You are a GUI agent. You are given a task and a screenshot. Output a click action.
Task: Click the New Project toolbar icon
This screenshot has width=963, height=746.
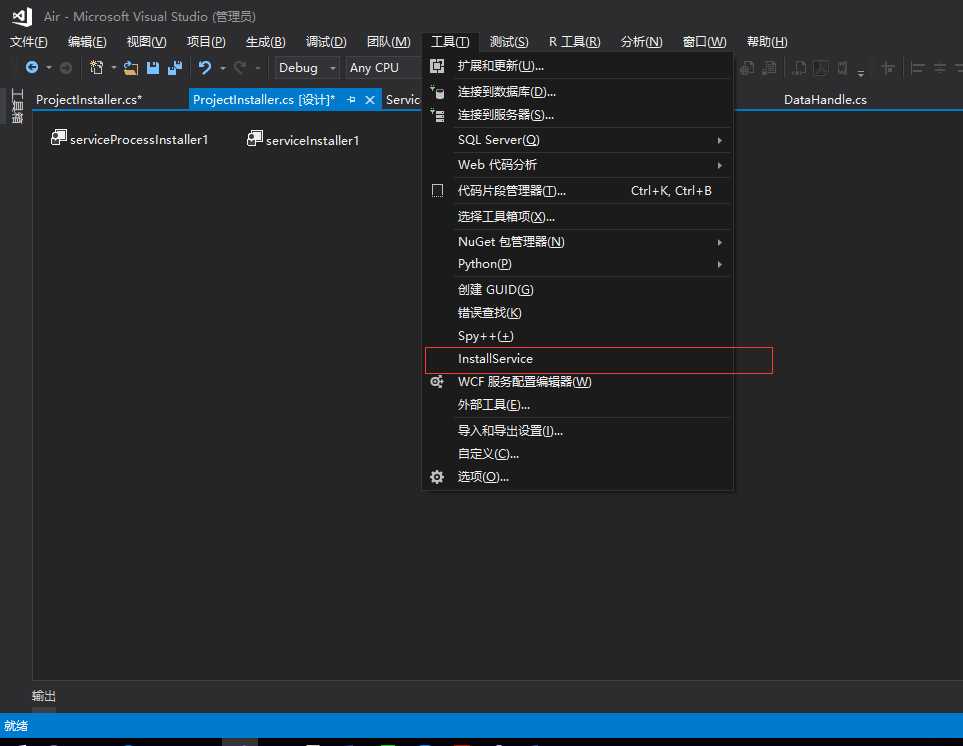pyautogui.click(x=96, y=68)
